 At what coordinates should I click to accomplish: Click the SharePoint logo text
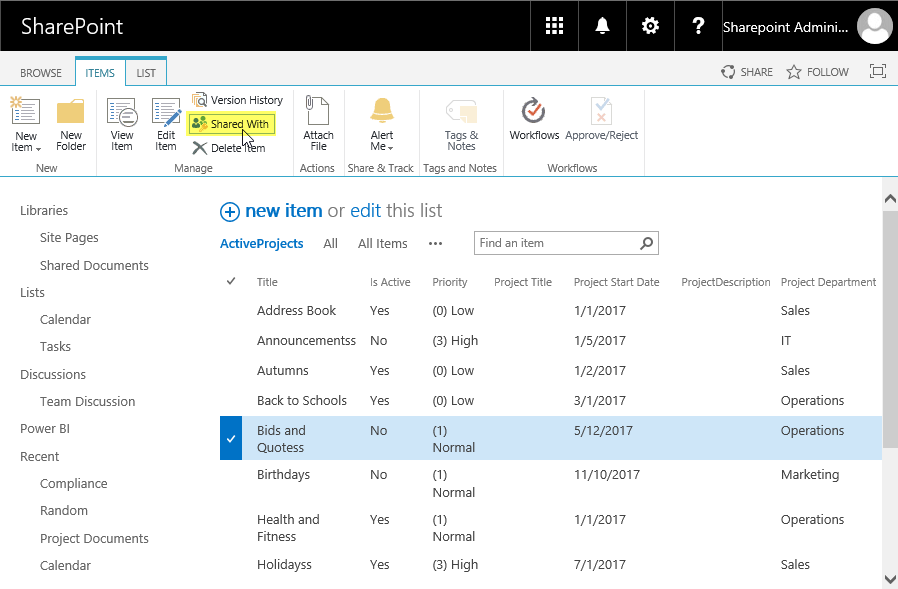(x=72, y=26)
